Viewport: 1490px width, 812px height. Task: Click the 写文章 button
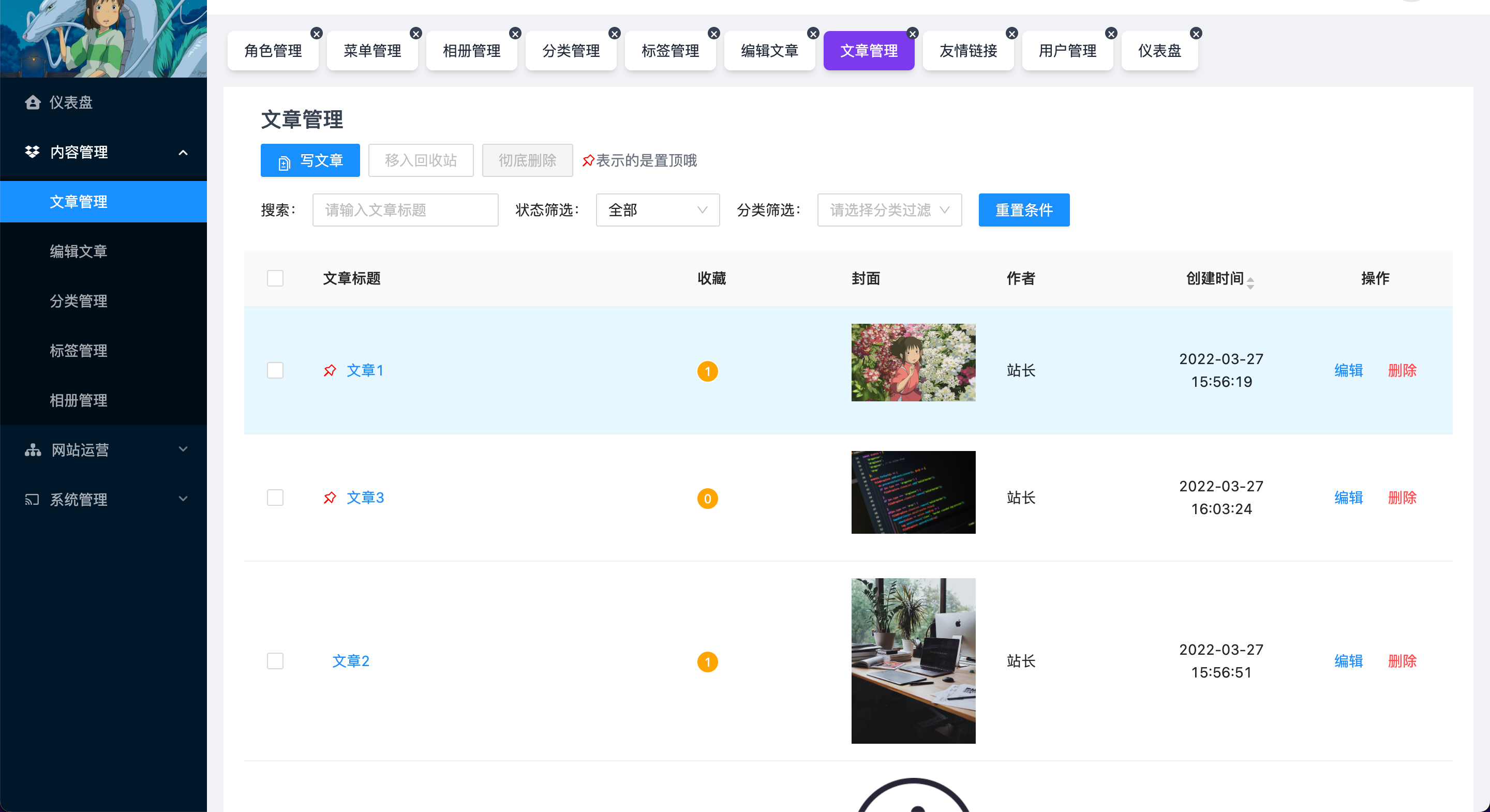pos(310,160)
